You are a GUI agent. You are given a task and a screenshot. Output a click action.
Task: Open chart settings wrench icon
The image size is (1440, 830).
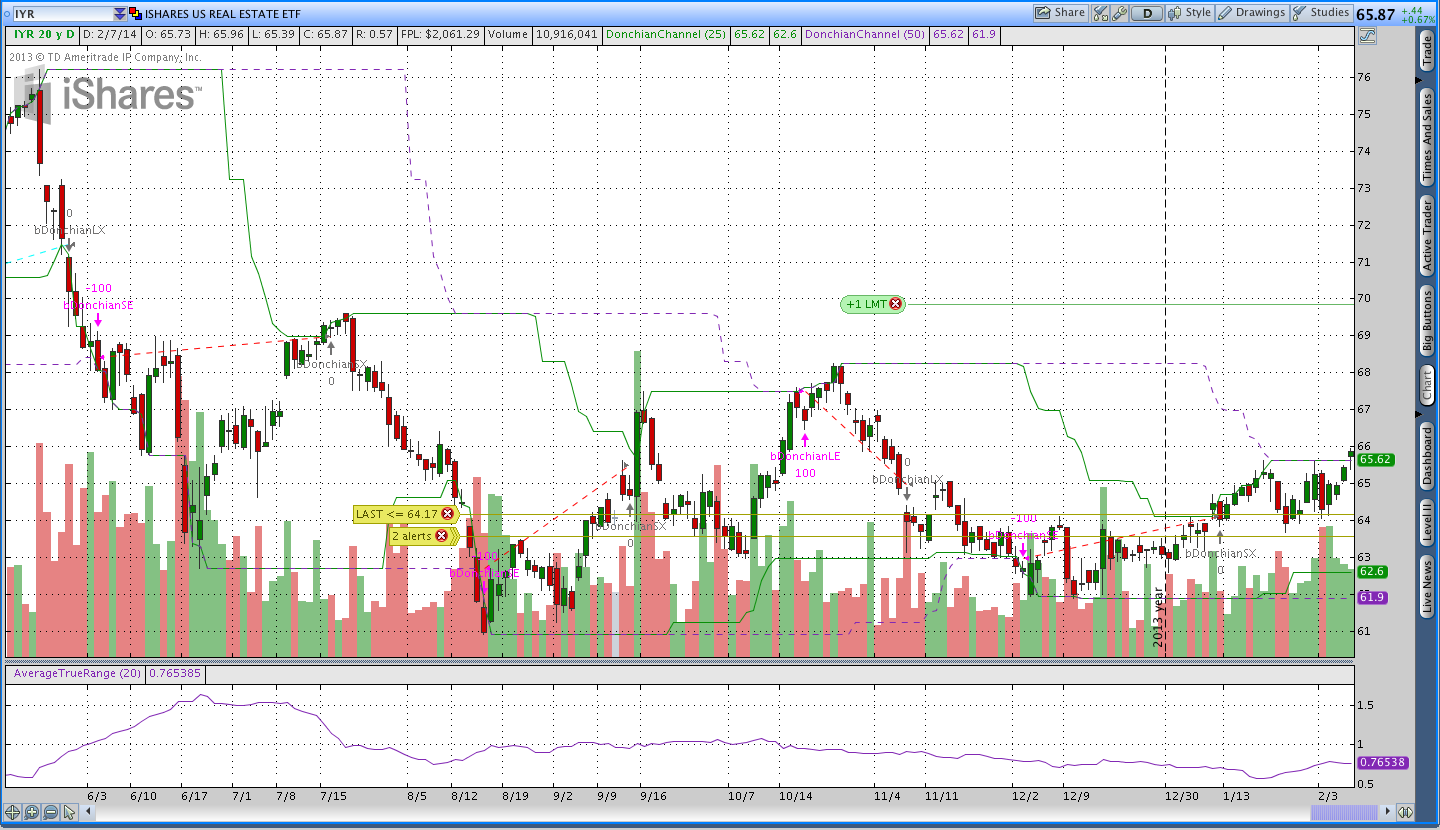pyautogui.click(x=1120, y=13)
